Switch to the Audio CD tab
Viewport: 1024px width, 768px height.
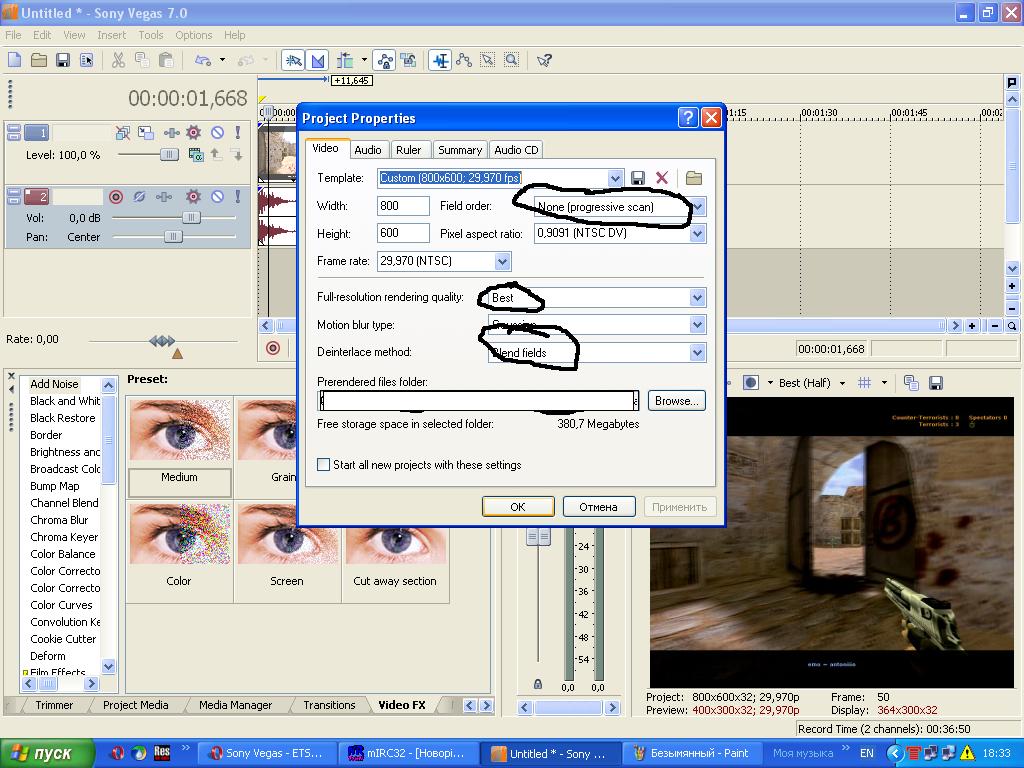tap(516, 150)
